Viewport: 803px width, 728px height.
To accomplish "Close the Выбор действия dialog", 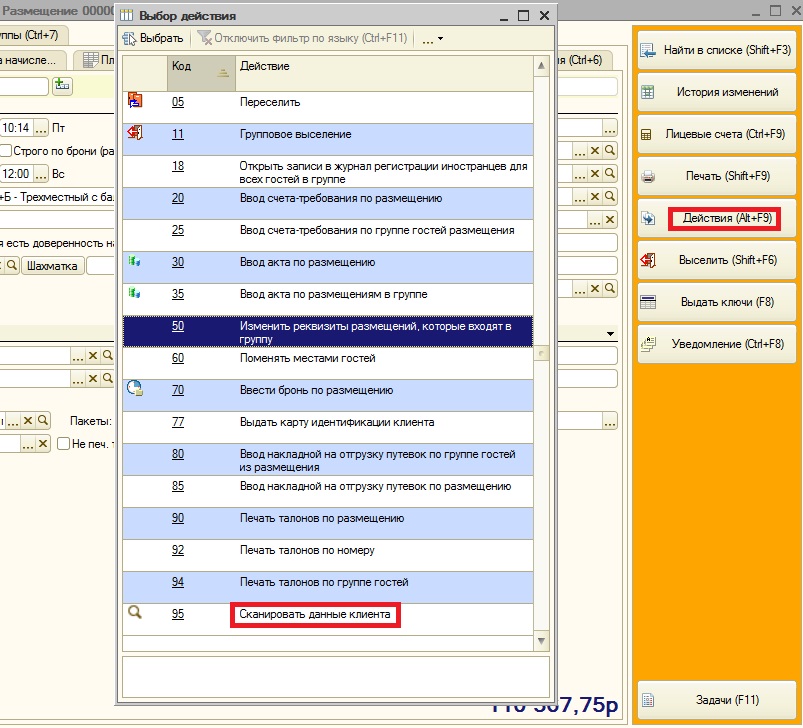I will (544, 15).
